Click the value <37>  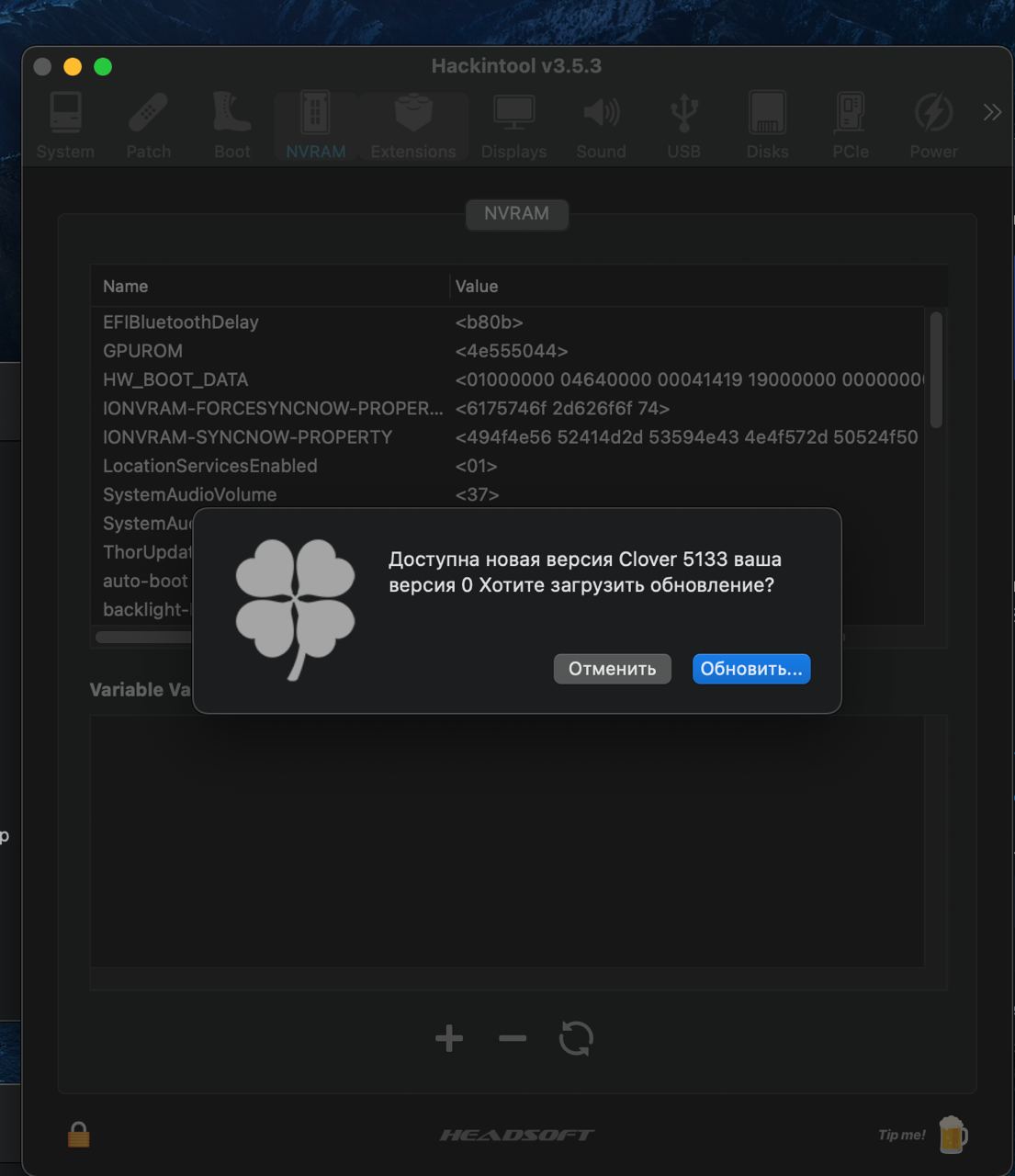tap(477, 494)
